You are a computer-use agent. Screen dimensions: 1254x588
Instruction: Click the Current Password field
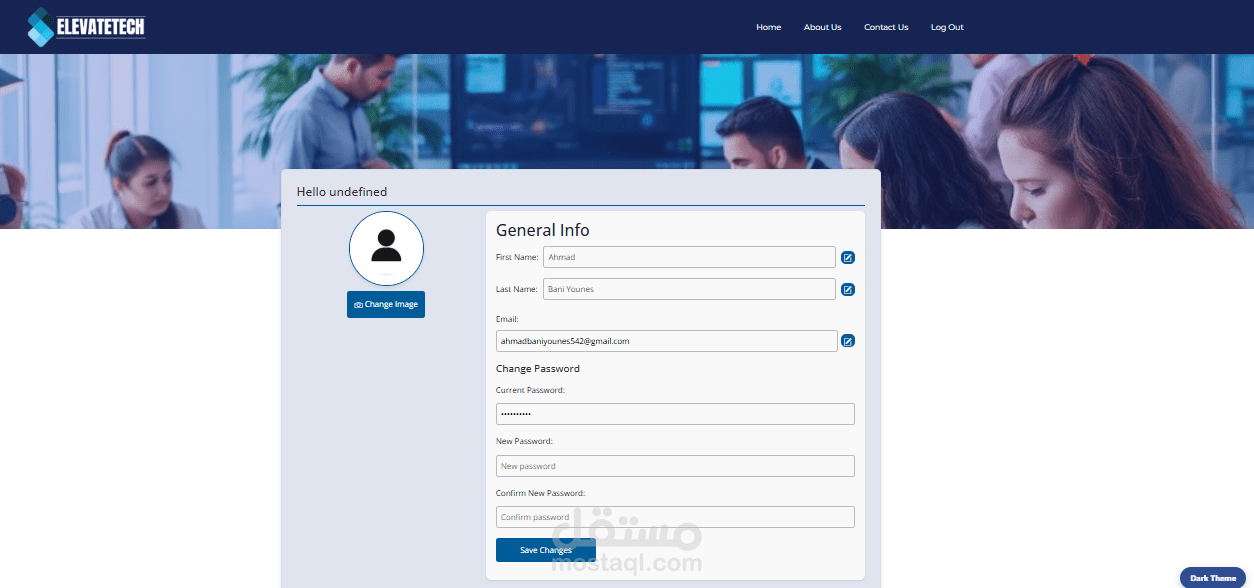coord(675,414)
